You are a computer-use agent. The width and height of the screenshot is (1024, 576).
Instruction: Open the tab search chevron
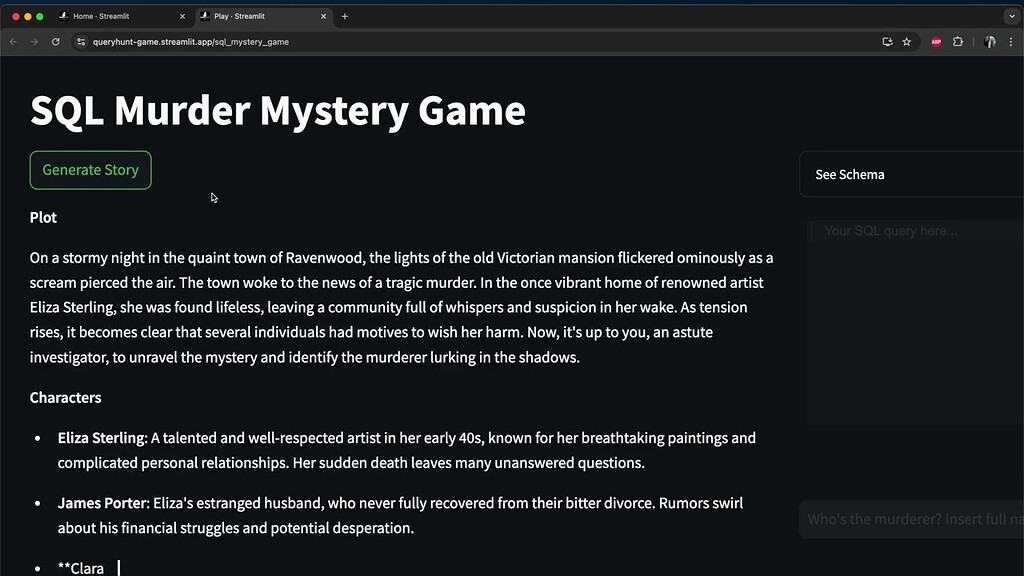click(x=1011, y=15)
